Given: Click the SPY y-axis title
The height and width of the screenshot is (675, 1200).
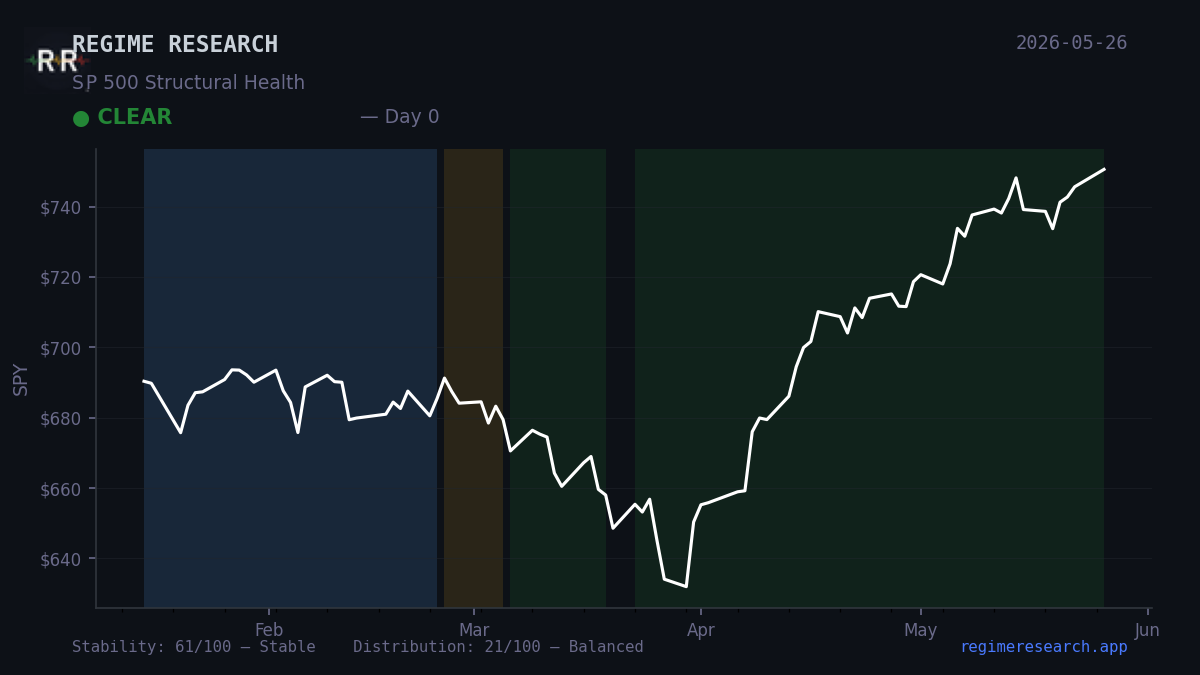Looking at the screenshot, I should (x=20, y=379).
